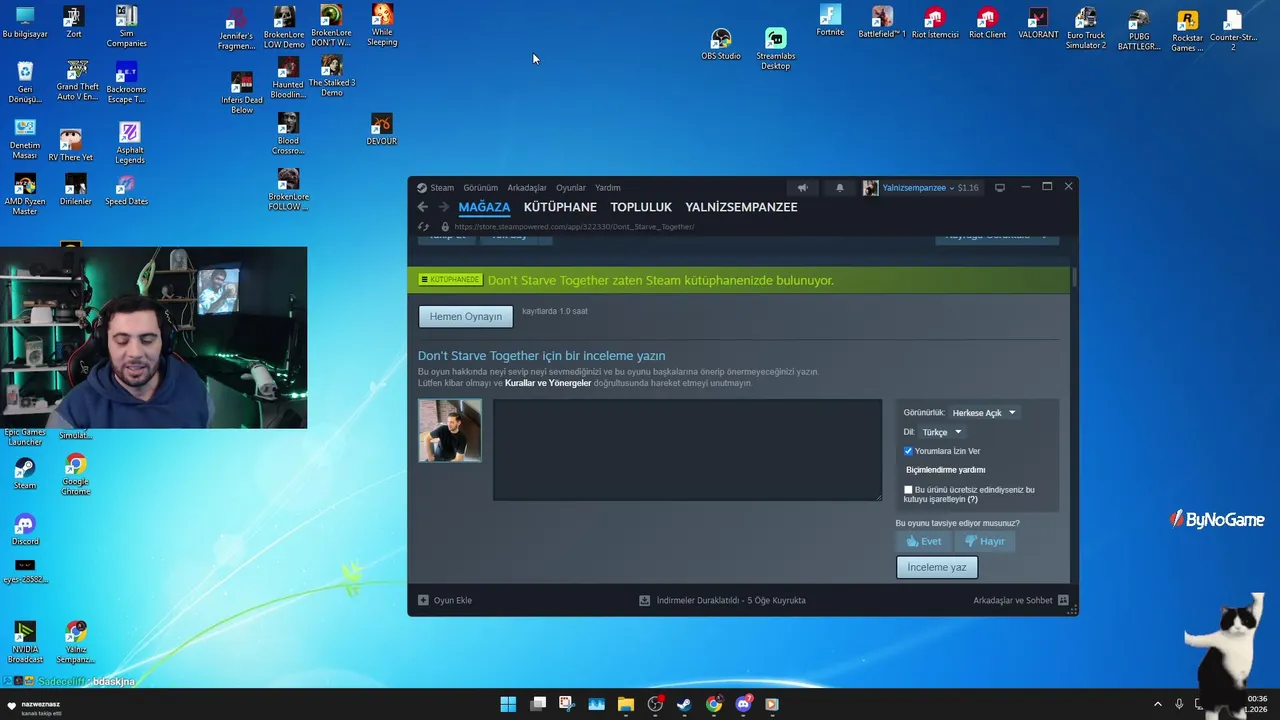Open Kurallar ve Yönergeler link

point(548,383)
